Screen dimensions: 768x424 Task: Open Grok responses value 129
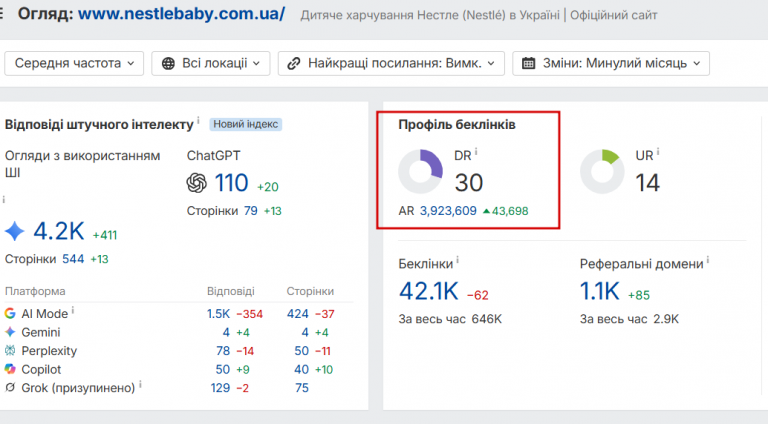(220, 388)
